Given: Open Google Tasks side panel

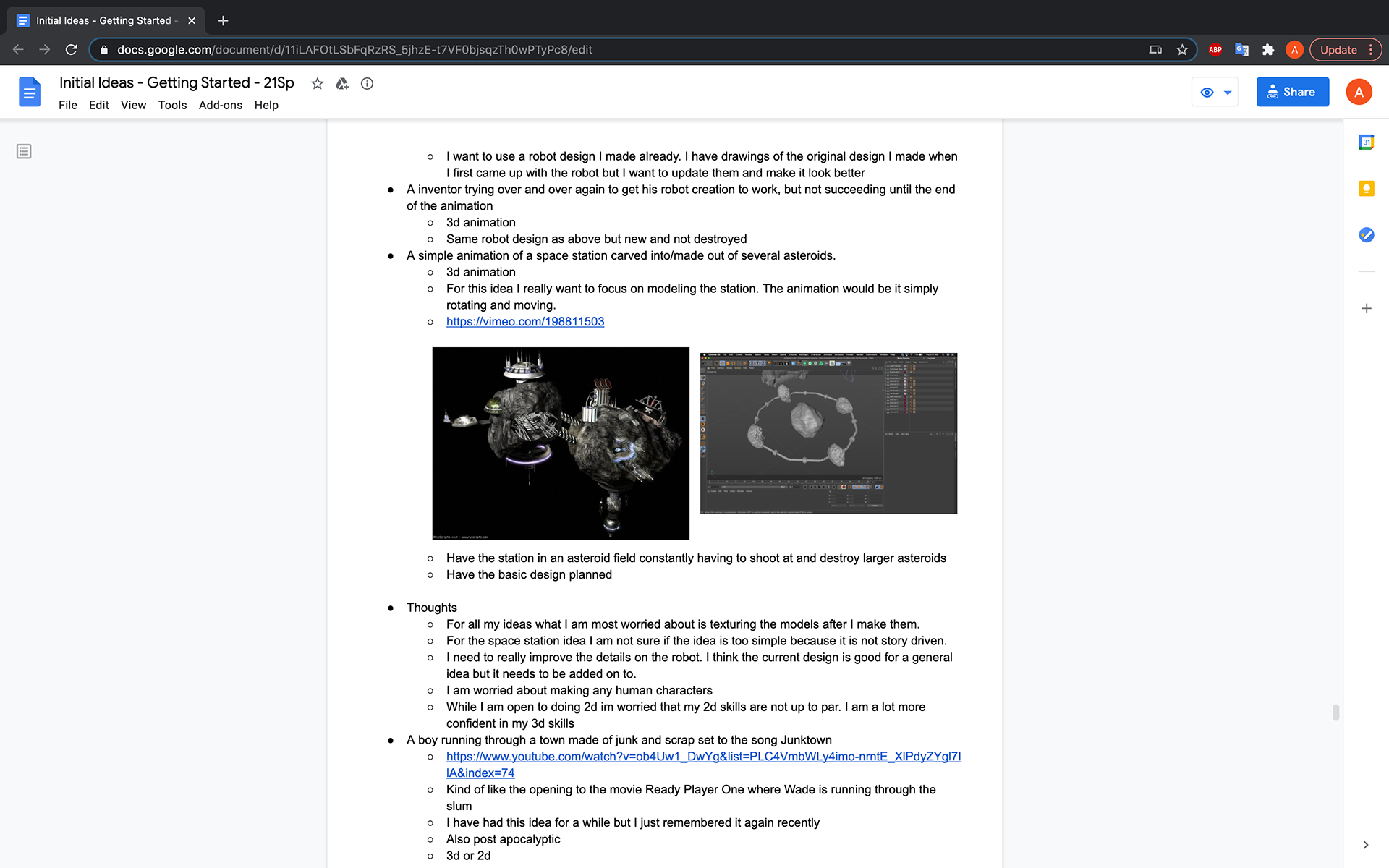Looking at the screenshot, I should tap(1366, 235).
